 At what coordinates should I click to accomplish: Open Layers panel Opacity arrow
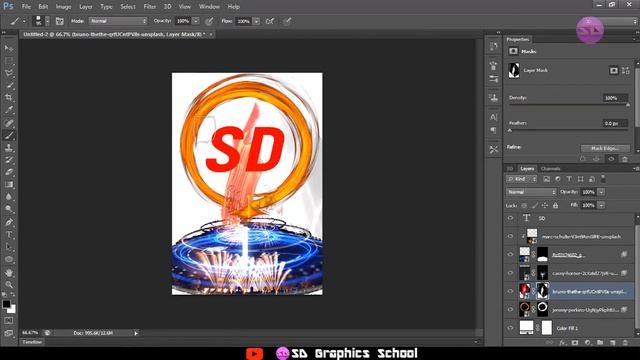(x=601, y=192)
